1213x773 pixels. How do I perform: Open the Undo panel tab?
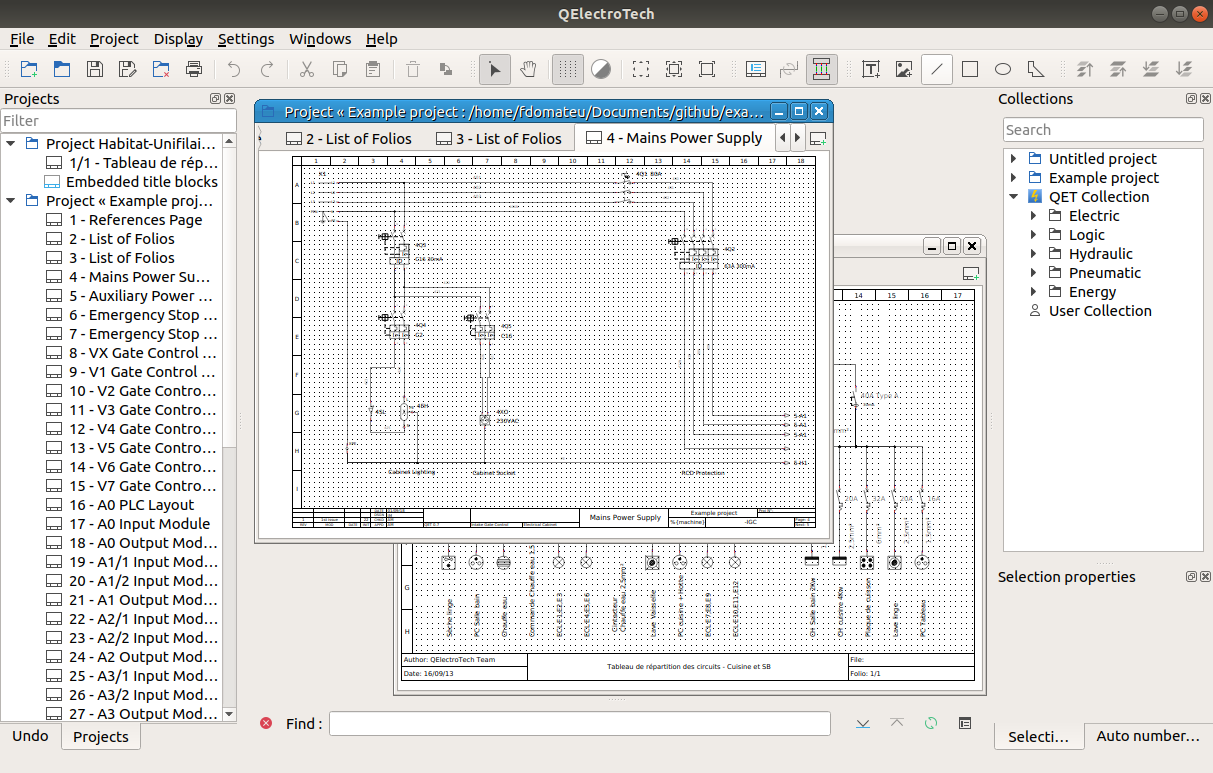click(30, 736)
